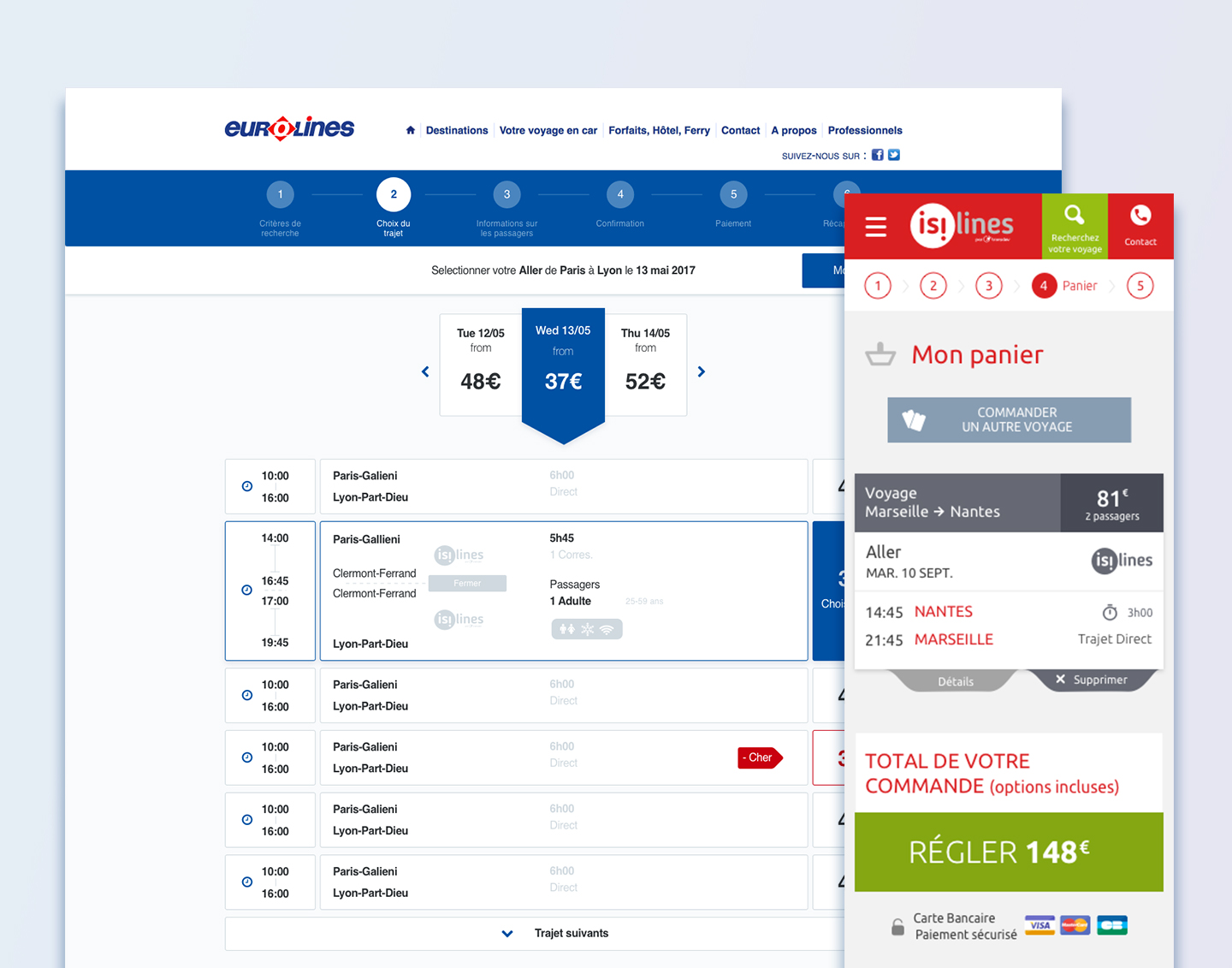This screenshot has width=1232, height=968.
Task: Show the previous dates with left arrow
Action: point(425,371)
